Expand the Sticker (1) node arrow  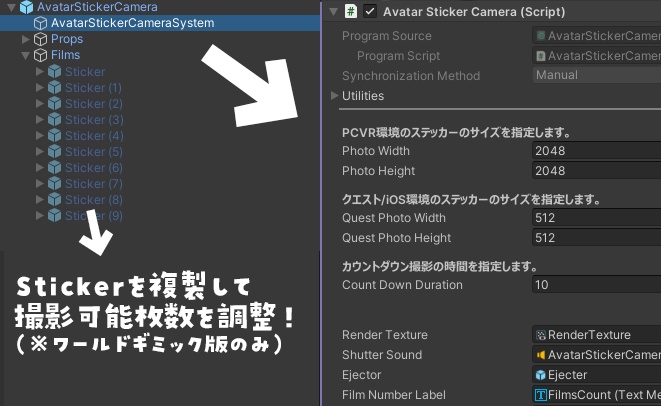[x=40, y=87]
